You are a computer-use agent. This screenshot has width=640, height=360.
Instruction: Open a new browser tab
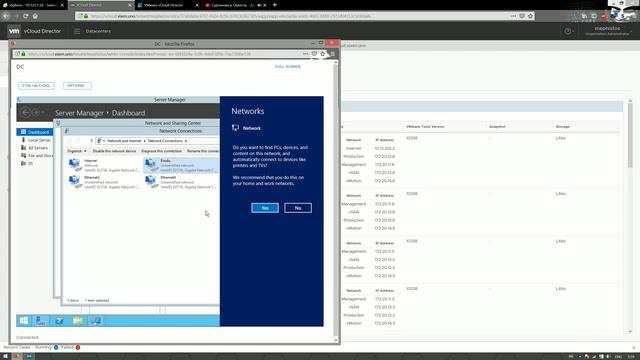(275, 5)
